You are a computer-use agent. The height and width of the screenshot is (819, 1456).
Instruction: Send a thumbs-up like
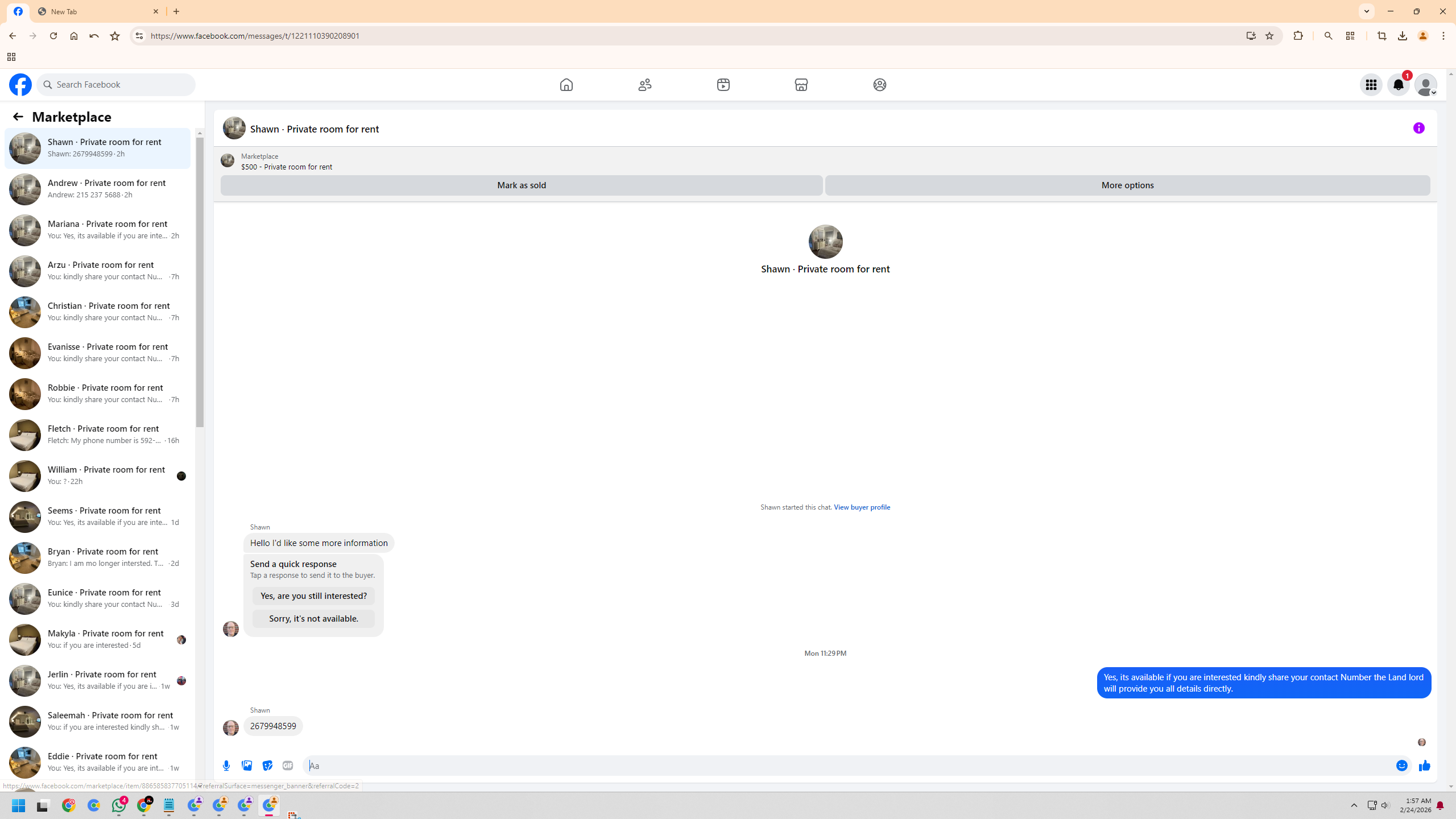click(x=1424, y=766)
